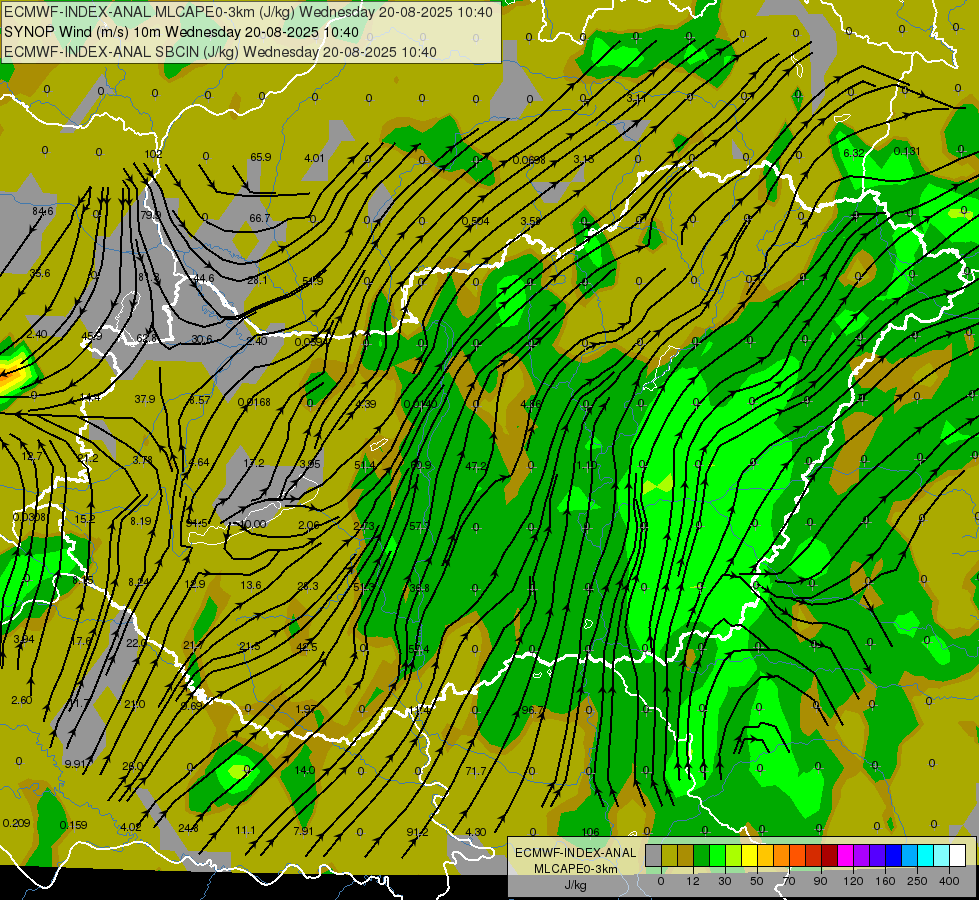Screen dimensions: 979x900
Task: Click the map value '0.209'
Action: (16, 823)
